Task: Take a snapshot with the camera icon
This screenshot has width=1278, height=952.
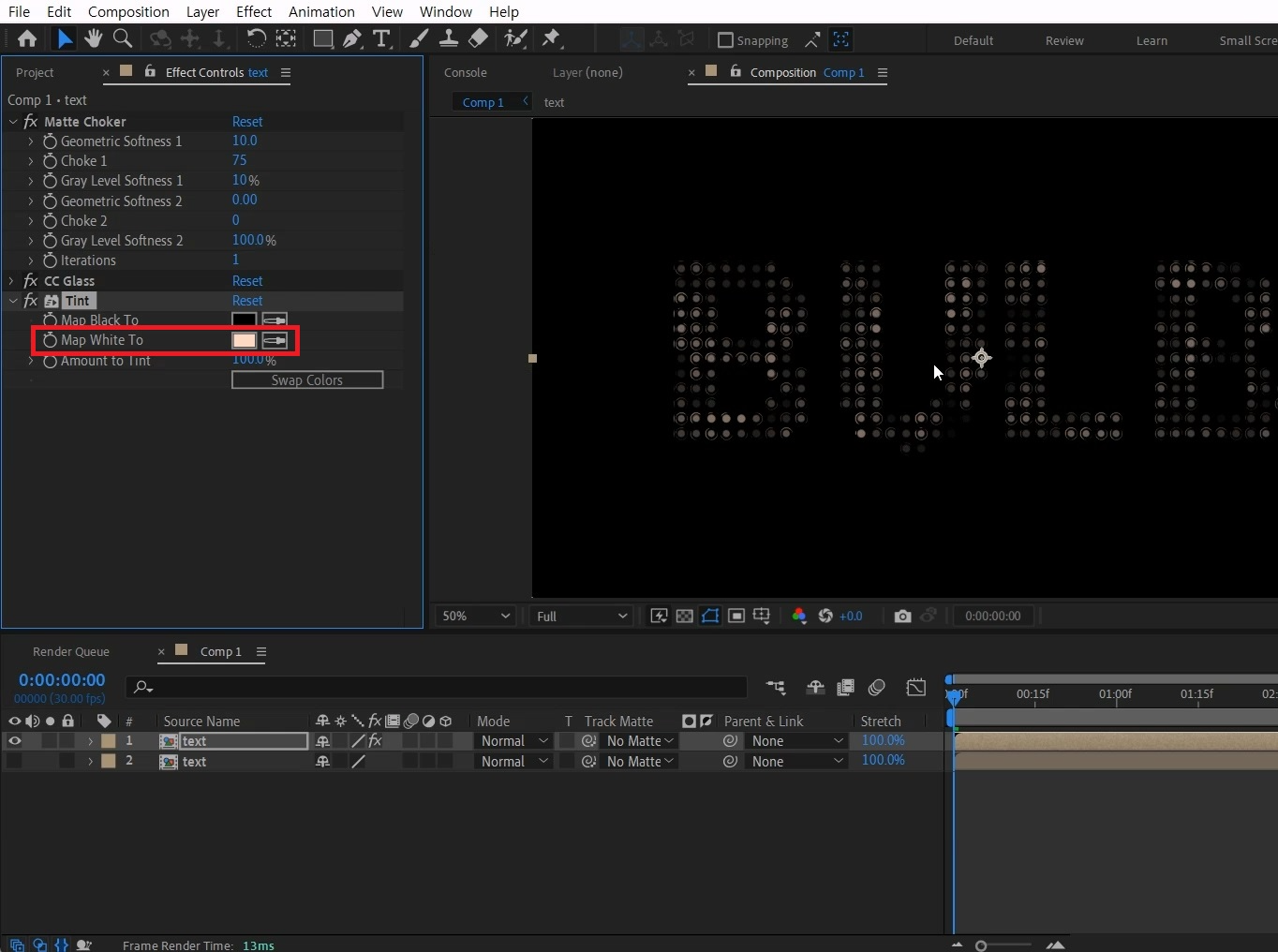Action: (x=902, y=616)
